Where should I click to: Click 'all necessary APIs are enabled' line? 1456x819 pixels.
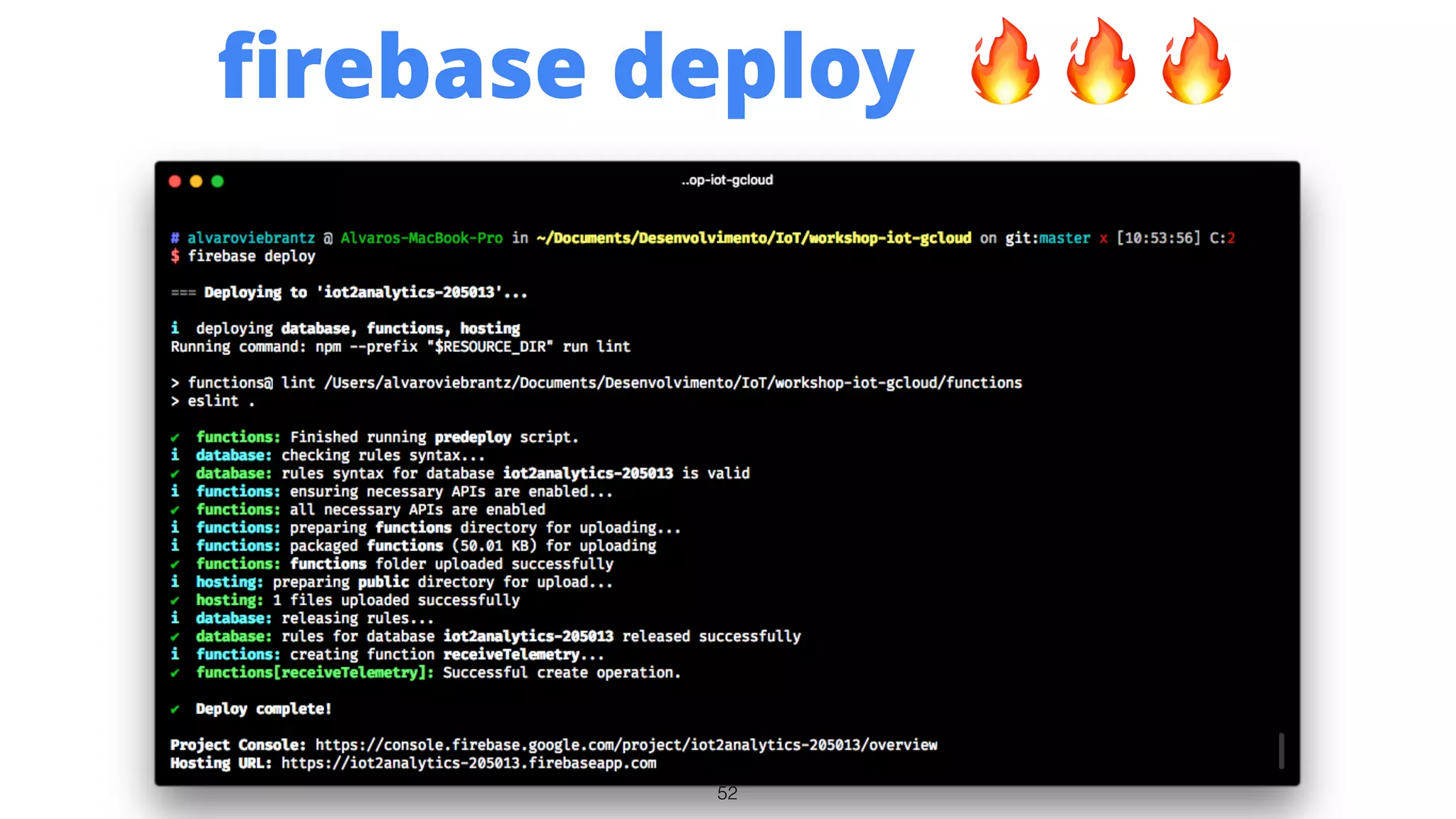click(358, 510)
